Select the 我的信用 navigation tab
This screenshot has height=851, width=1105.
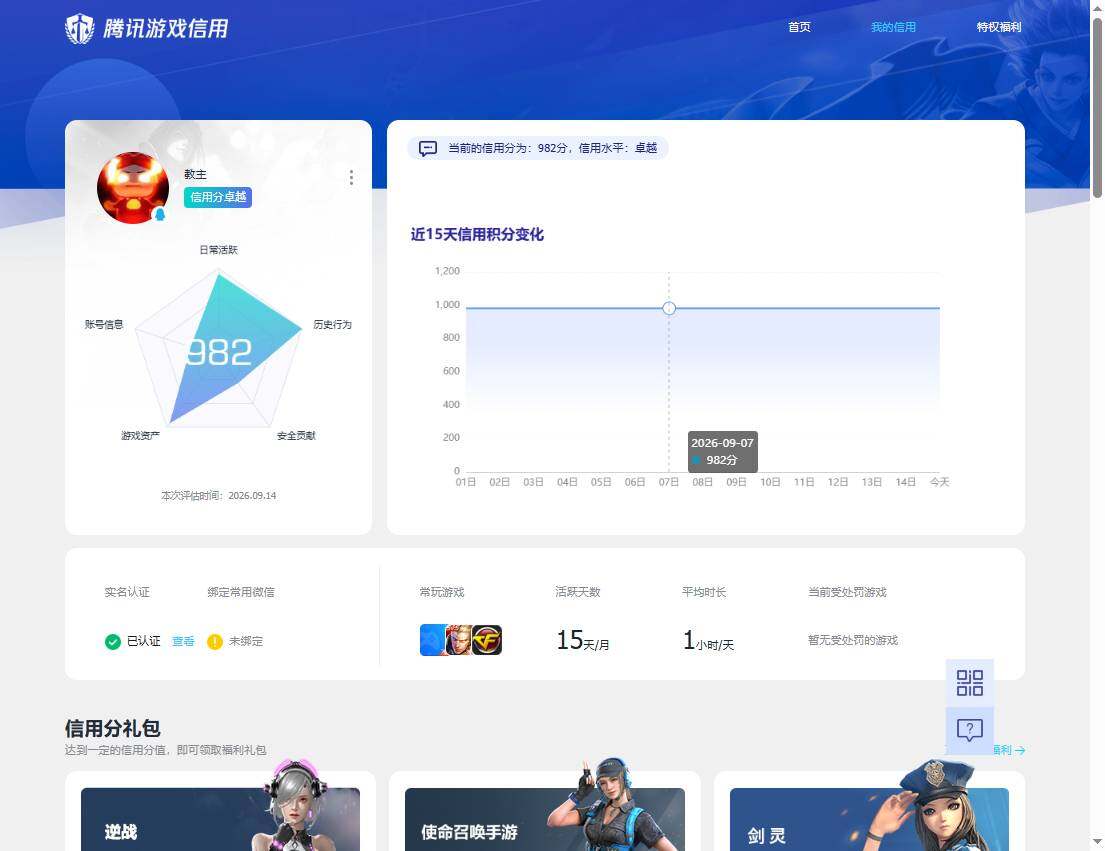click(893, 27)
